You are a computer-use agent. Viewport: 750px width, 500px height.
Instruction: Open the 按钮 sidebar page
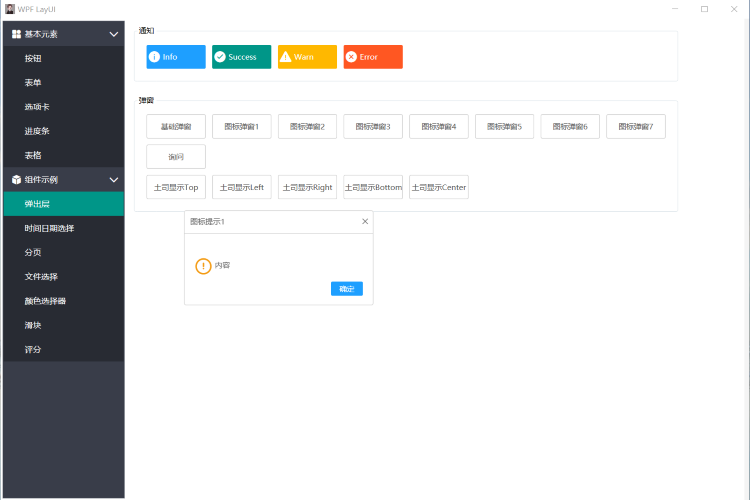[x=64, y=58]
